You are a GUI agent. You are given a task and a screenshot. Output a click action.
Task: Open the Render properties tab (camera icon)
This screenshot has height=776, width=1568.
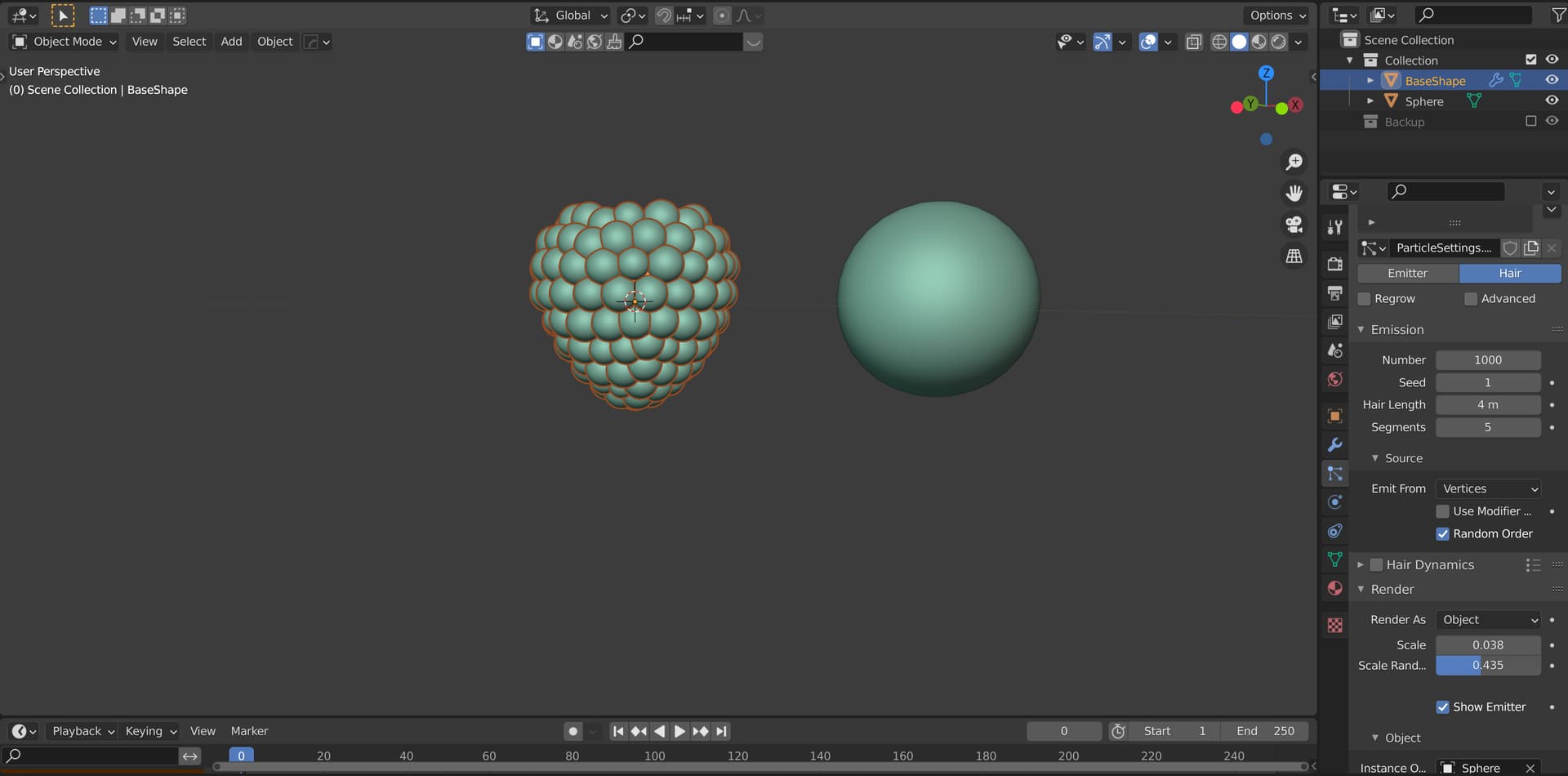[x=1334, y=263]
